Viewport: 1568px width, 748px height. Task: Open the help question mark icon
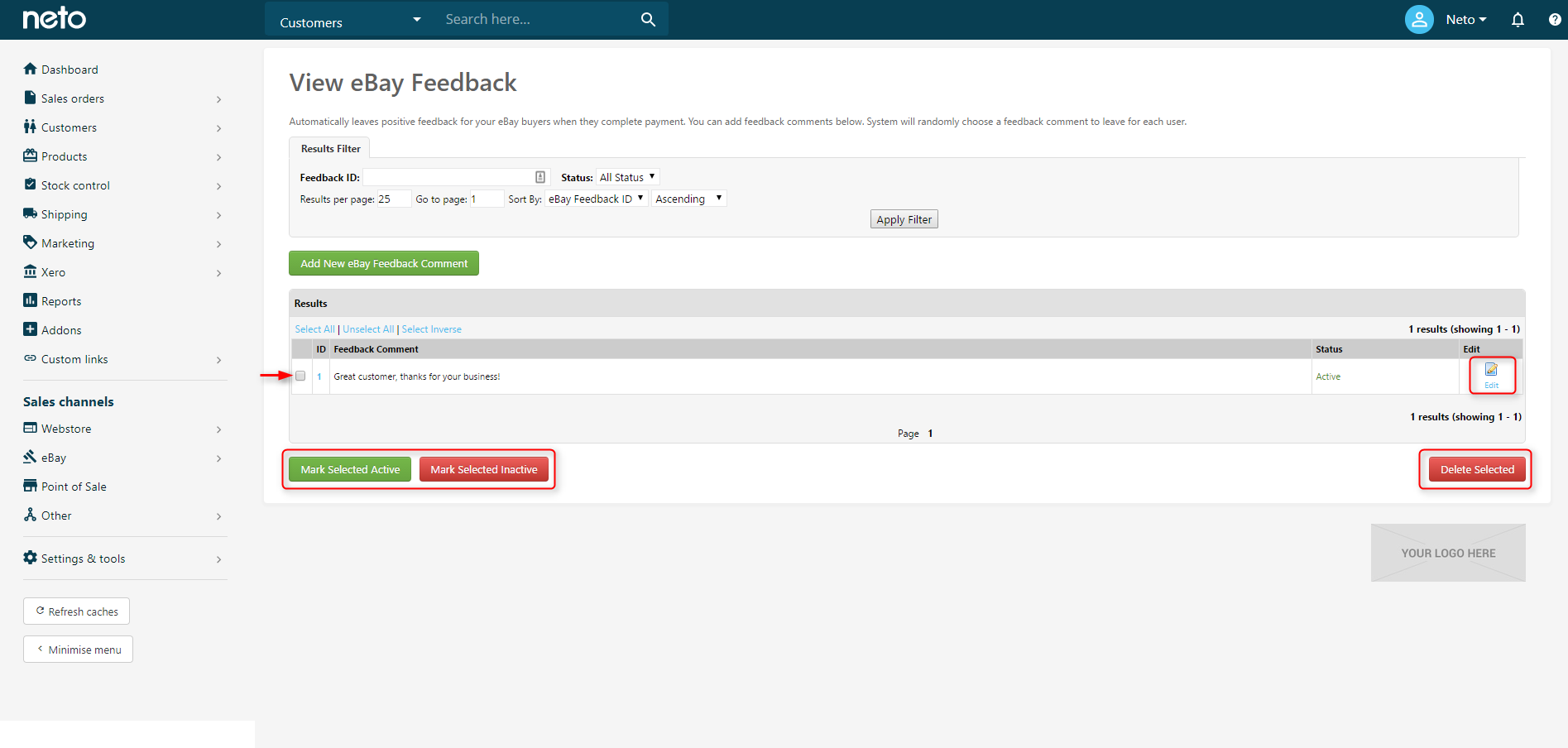click(1555, 20)
